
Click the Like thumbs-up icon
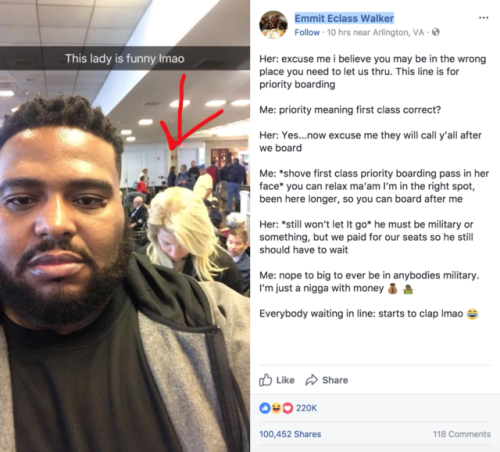266,380
